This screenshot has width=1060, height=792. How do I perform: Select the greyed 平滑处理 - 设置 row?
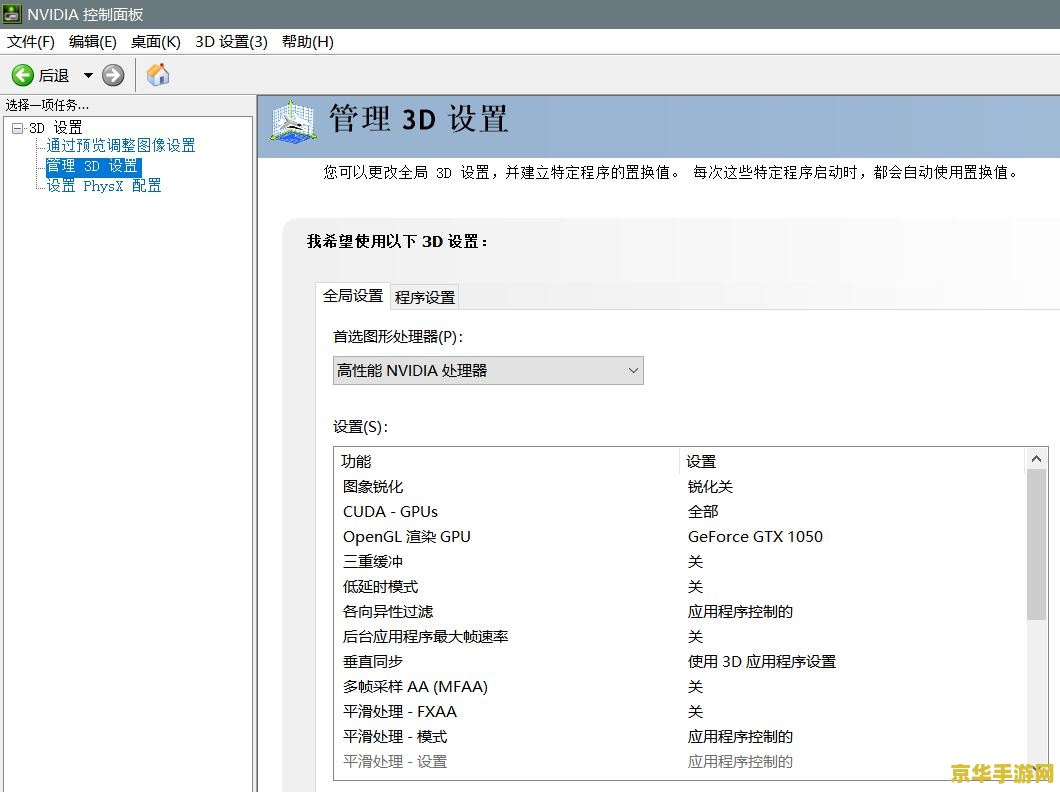click(680, 762)
